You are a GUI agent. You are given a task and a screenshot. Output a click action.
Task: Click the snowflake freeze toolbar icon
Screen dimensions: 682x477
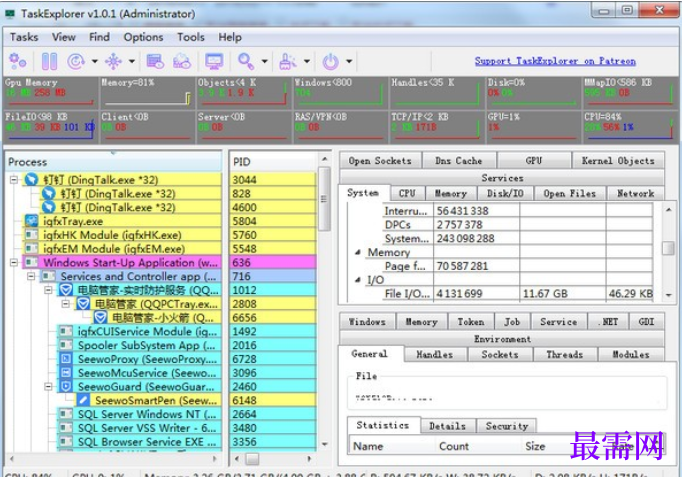[x=114, y=61]
